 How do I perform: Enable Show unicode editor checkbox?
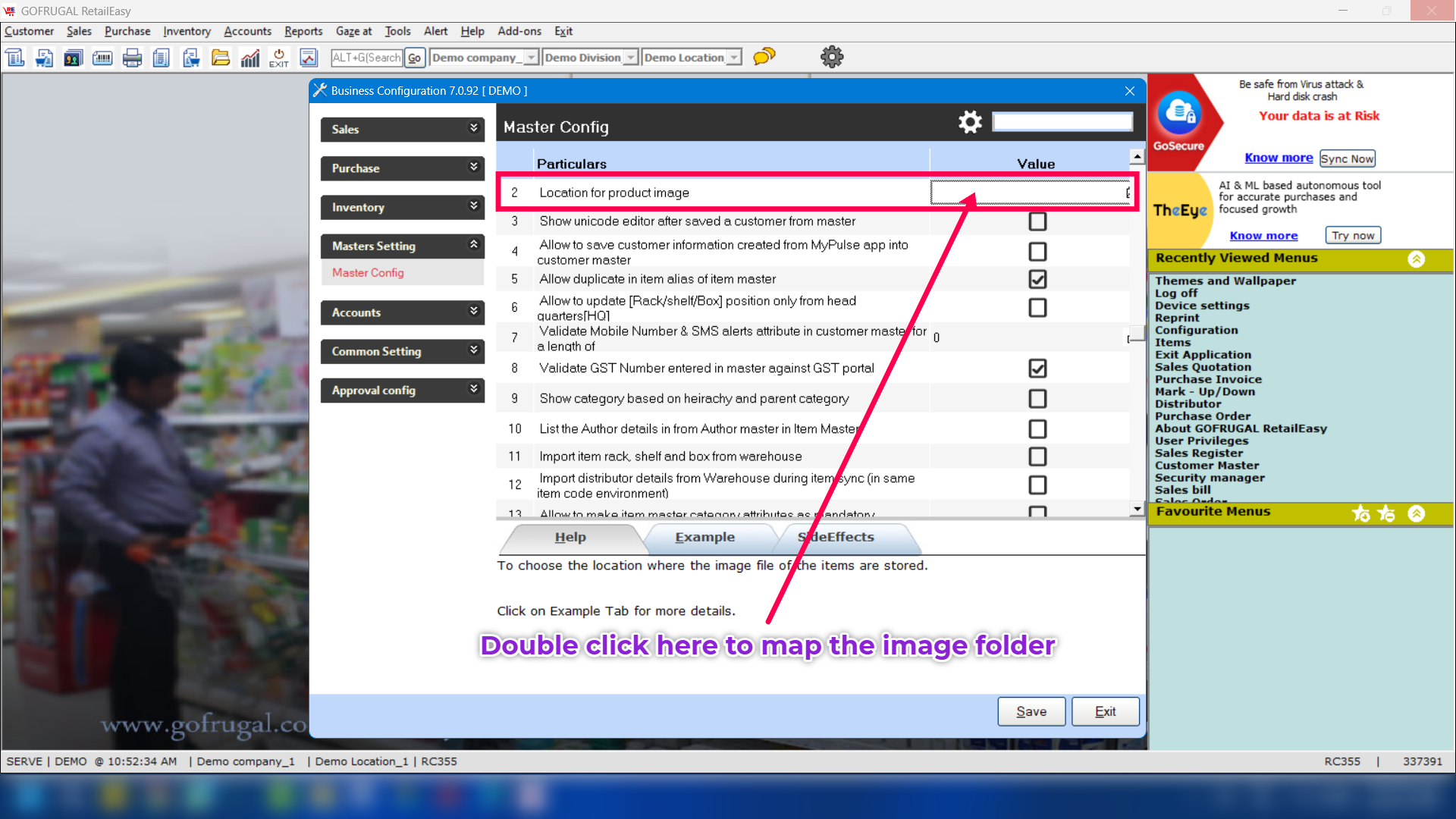pyautogui.click(x=1037, y=221)
